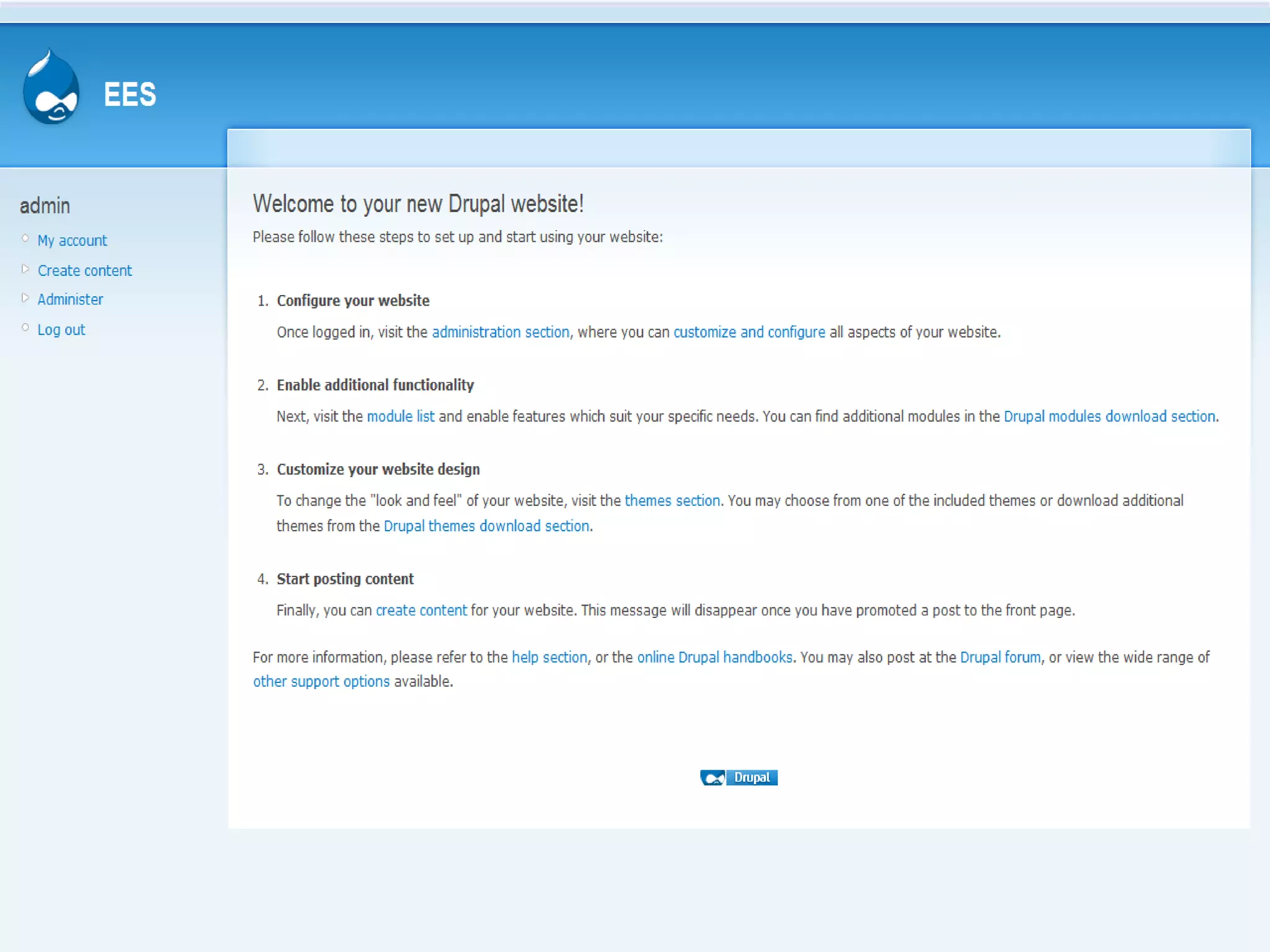Follow the customize and configure link
1270x952 pixels.
click(x=748, y=332)
